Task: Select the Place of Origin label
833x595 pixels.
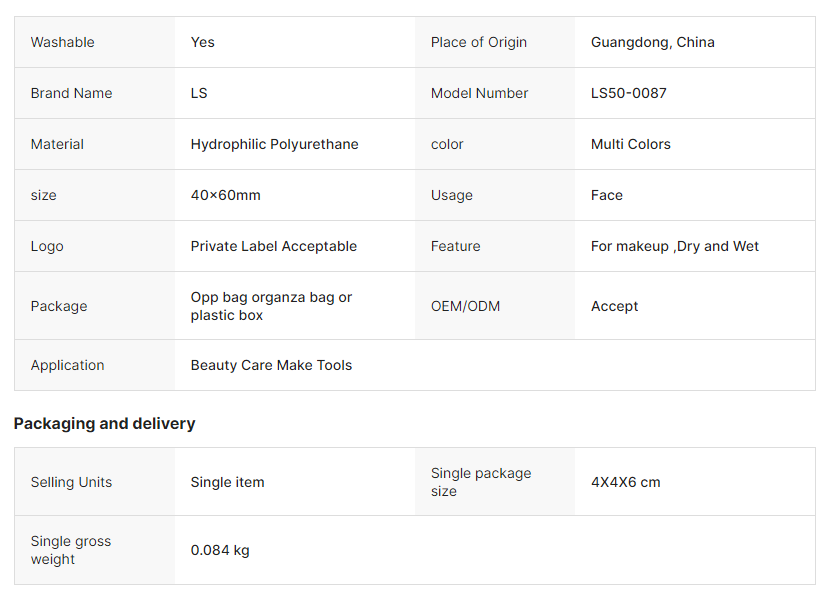Action: click(478, 42)
